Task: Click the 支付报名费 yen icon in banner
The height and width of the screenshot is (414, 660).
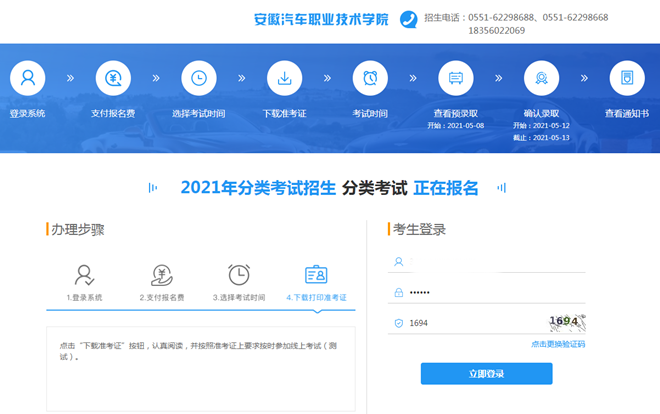Action: [x=113, y=78]
